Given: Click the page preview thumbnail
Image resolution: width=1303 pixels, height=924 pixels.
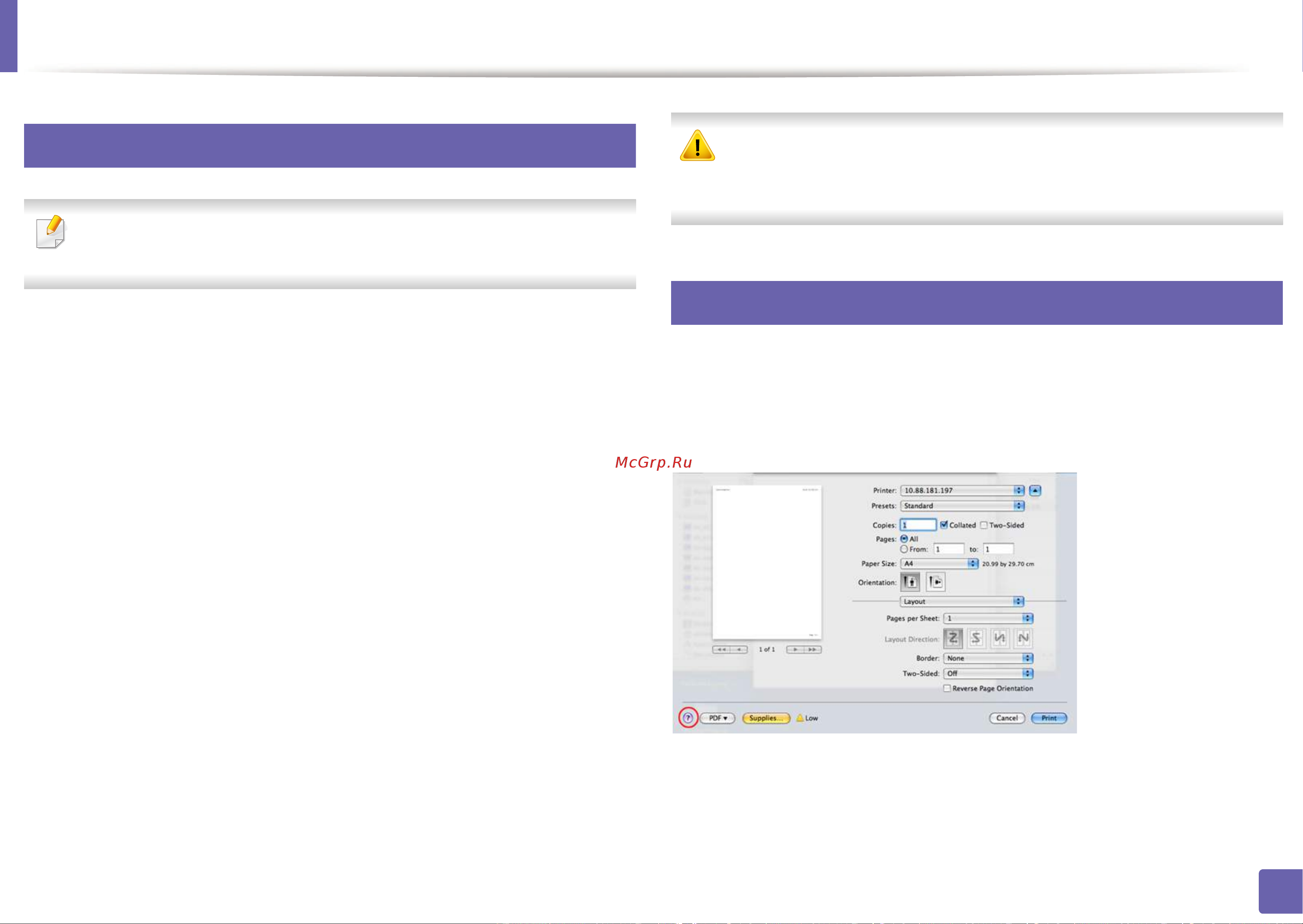Looking at the screenshot, I should pyautogui.click(x=767, y=562).
